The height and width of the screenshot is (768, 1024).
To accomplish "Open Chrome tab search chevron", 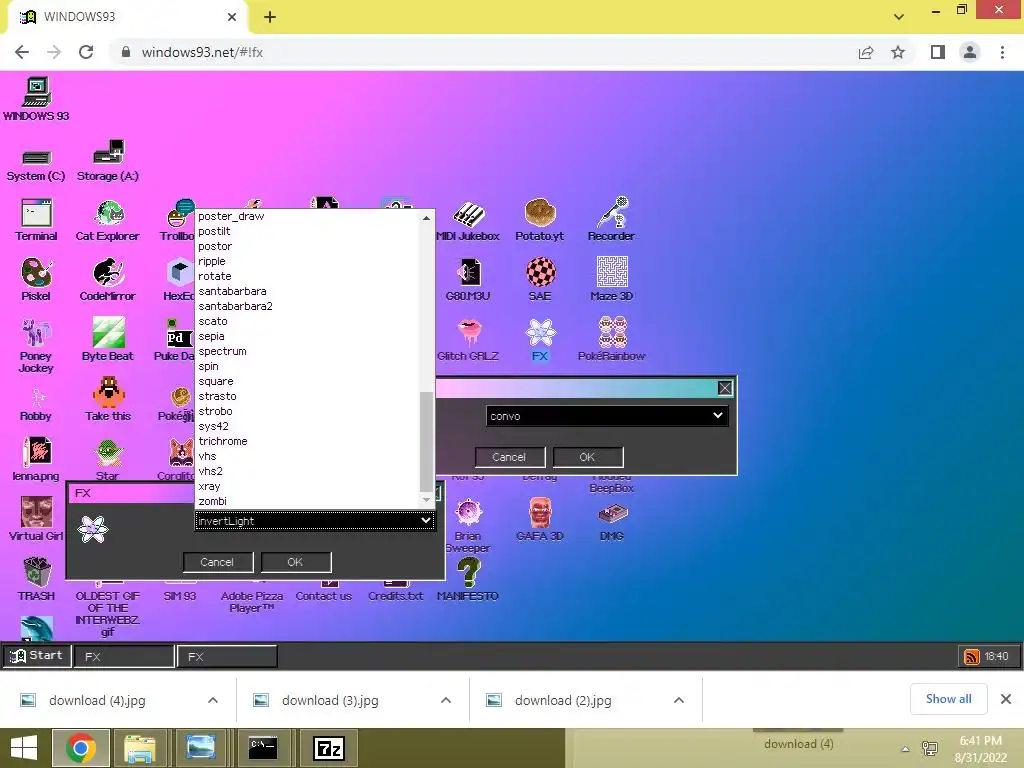I will pyautogui.click(x=899, y=16).
